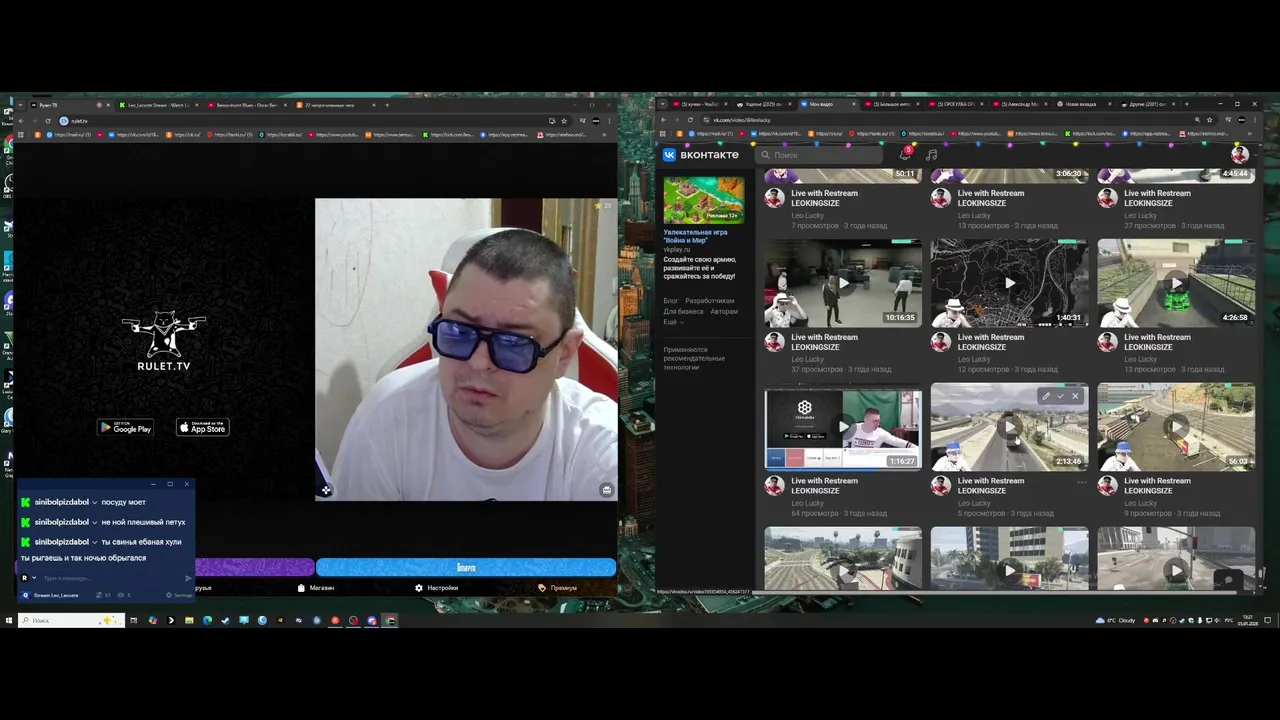Open Премиум in Rulet.tv bottom menu
This screenshot has height=720, width=1280.
pos(558,588)
